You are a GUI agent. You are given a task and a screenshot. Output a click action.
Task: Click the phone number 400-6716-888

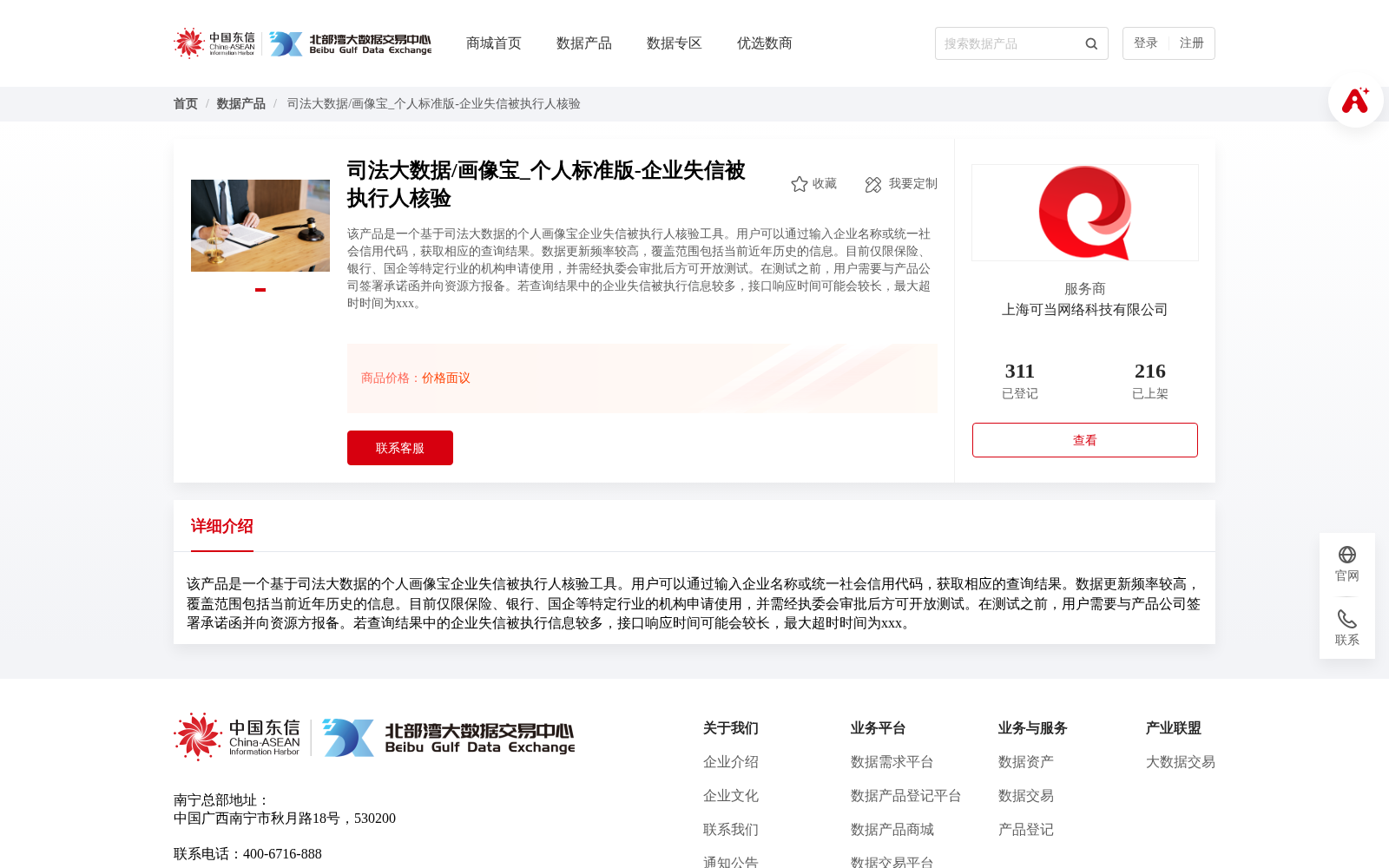pyautogui.click(x=282, y=854)
